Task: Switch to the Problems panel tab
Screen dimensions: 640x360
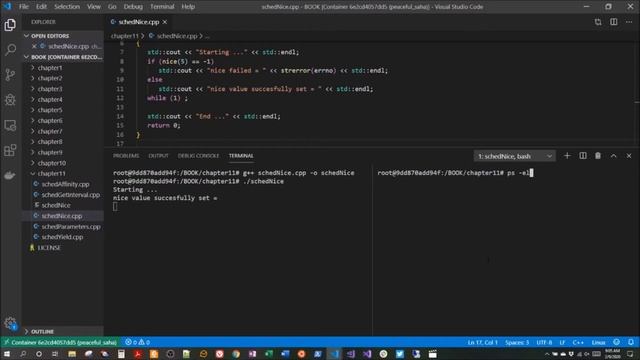Action: pyautogui.click(x=126, y=156)
